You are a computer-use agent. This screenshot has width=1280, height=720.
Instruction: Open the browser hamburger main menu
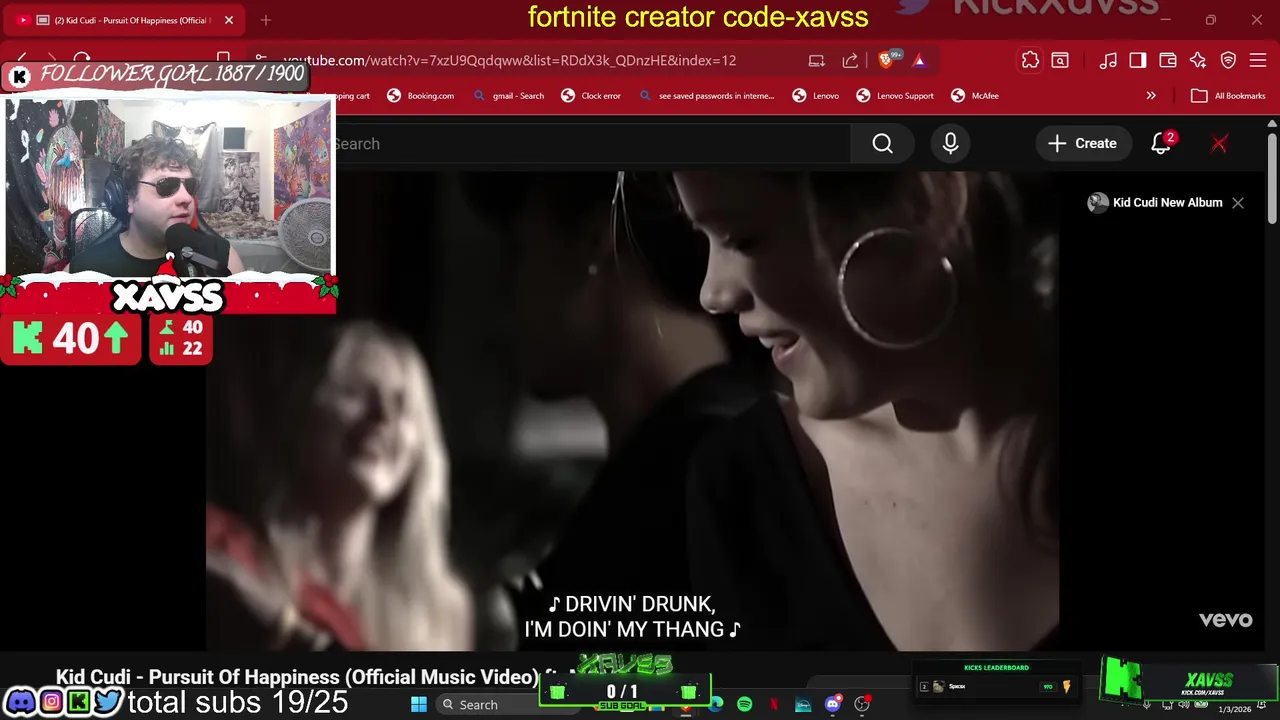click(1258, 61)
